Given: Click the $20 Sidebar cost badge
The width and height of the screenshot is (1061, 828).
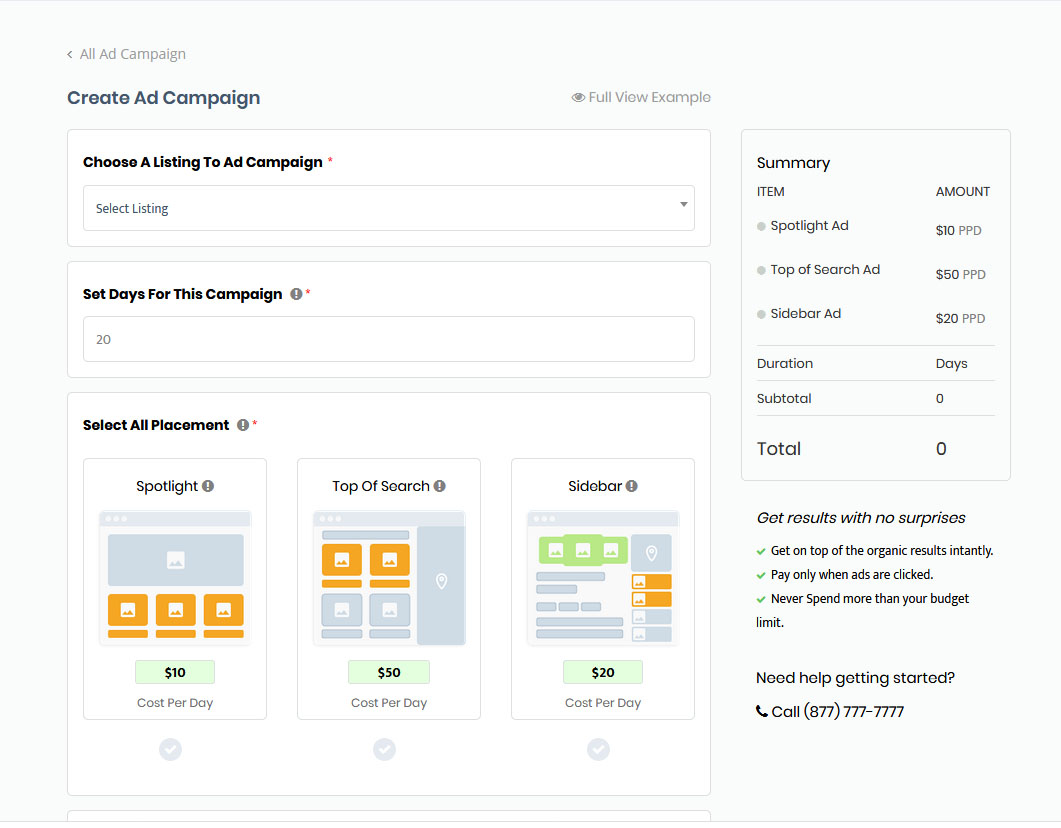Looking at the screenshot, I should [x=603, y=672].
